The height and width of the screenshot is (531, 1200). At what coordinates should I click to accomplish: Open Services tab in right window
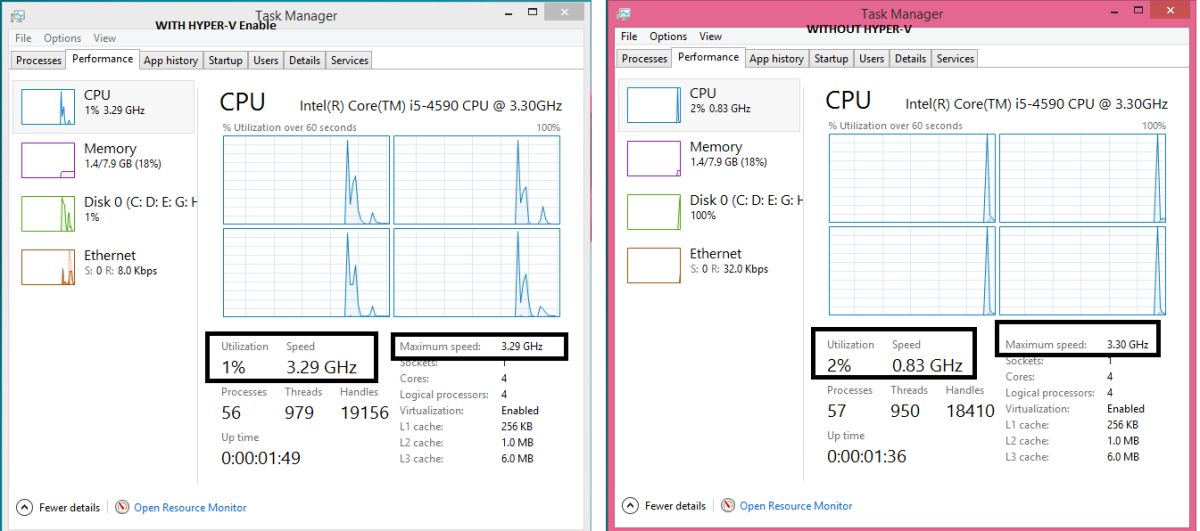[x=955, y=58]
